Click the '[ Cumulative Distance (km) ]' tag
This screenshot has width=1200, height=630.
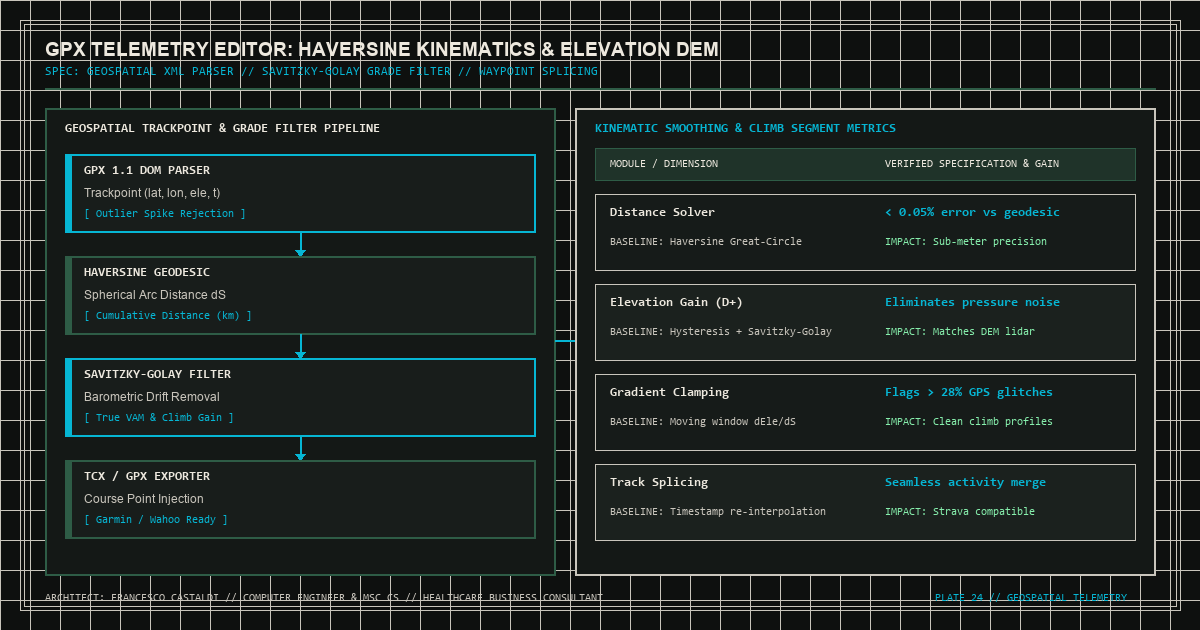click(x=168, y=316)
